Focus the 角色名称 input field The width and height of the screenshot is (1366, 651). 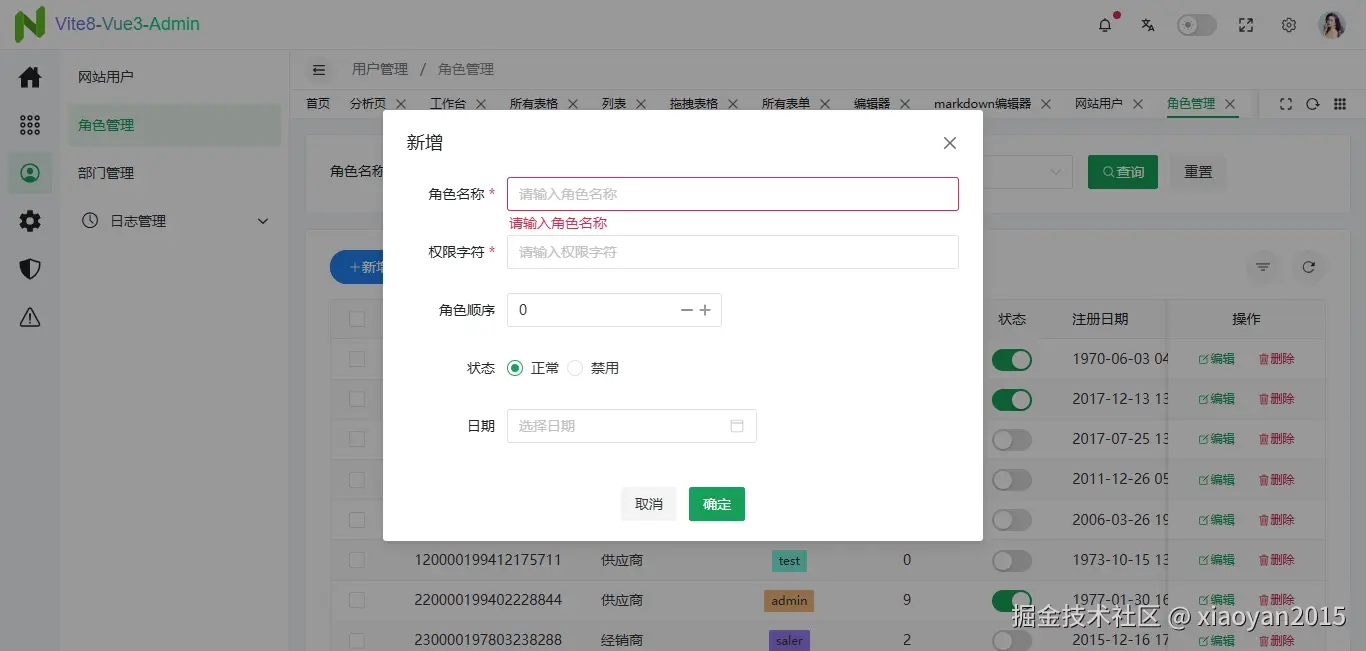pos(733,194)
